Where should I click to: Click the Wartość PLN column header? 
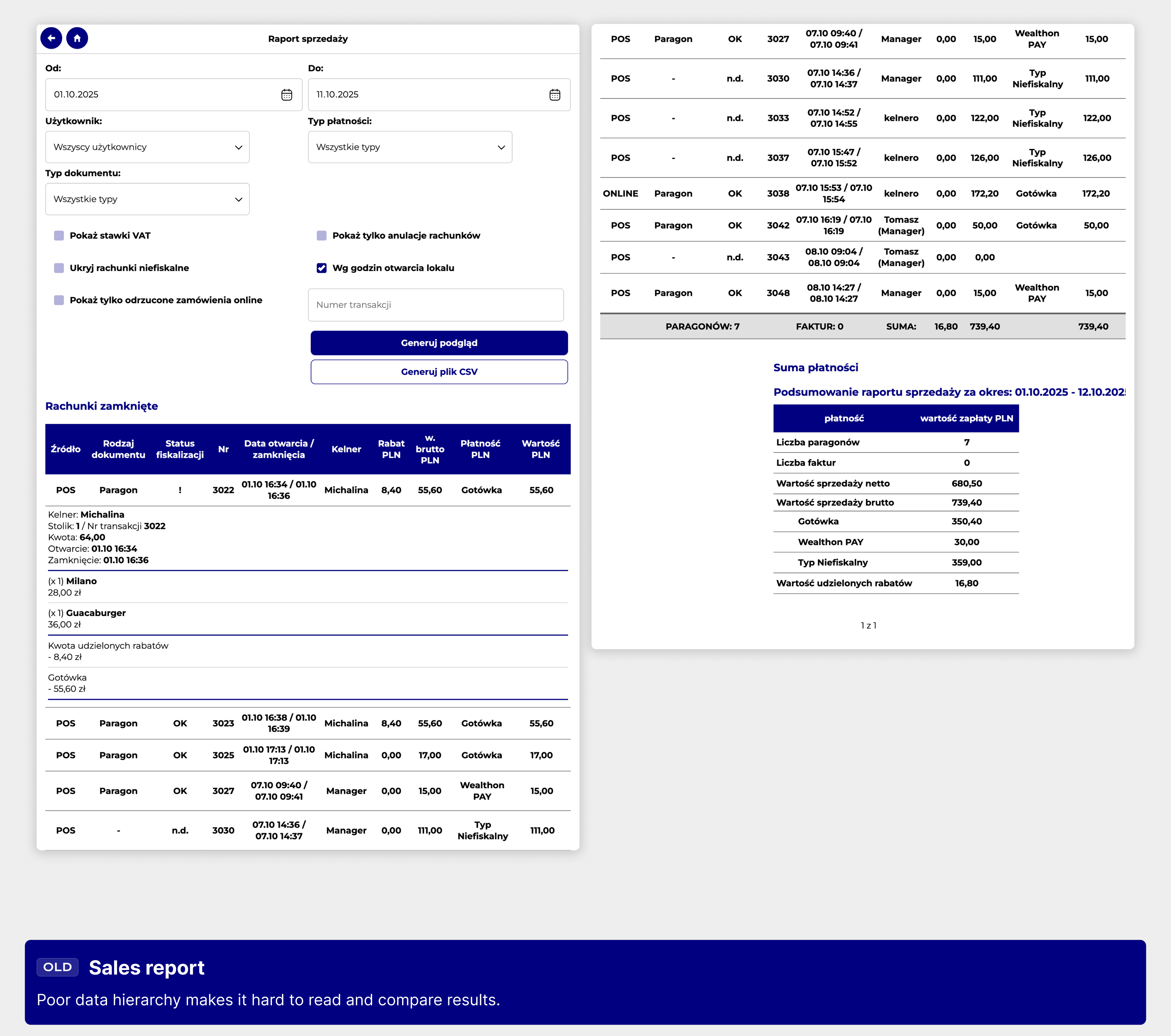point(540,449)
